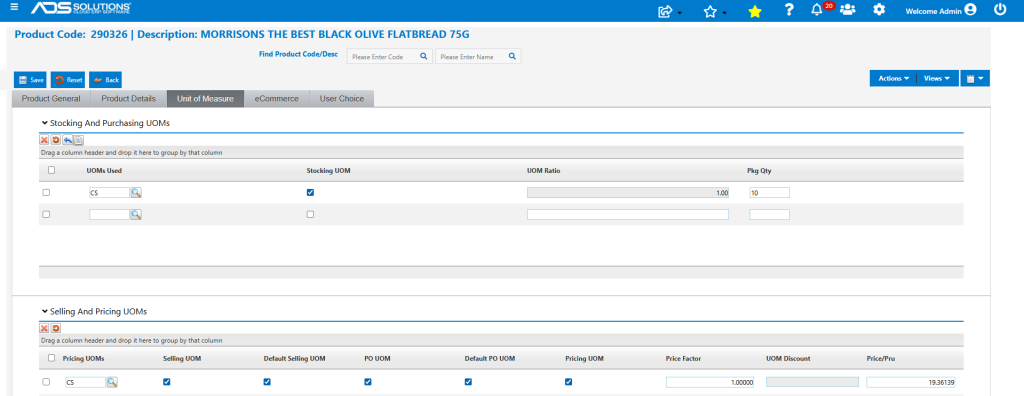
Task: Open the hamburger navigation menu
Action: click(x=14, y=7)
